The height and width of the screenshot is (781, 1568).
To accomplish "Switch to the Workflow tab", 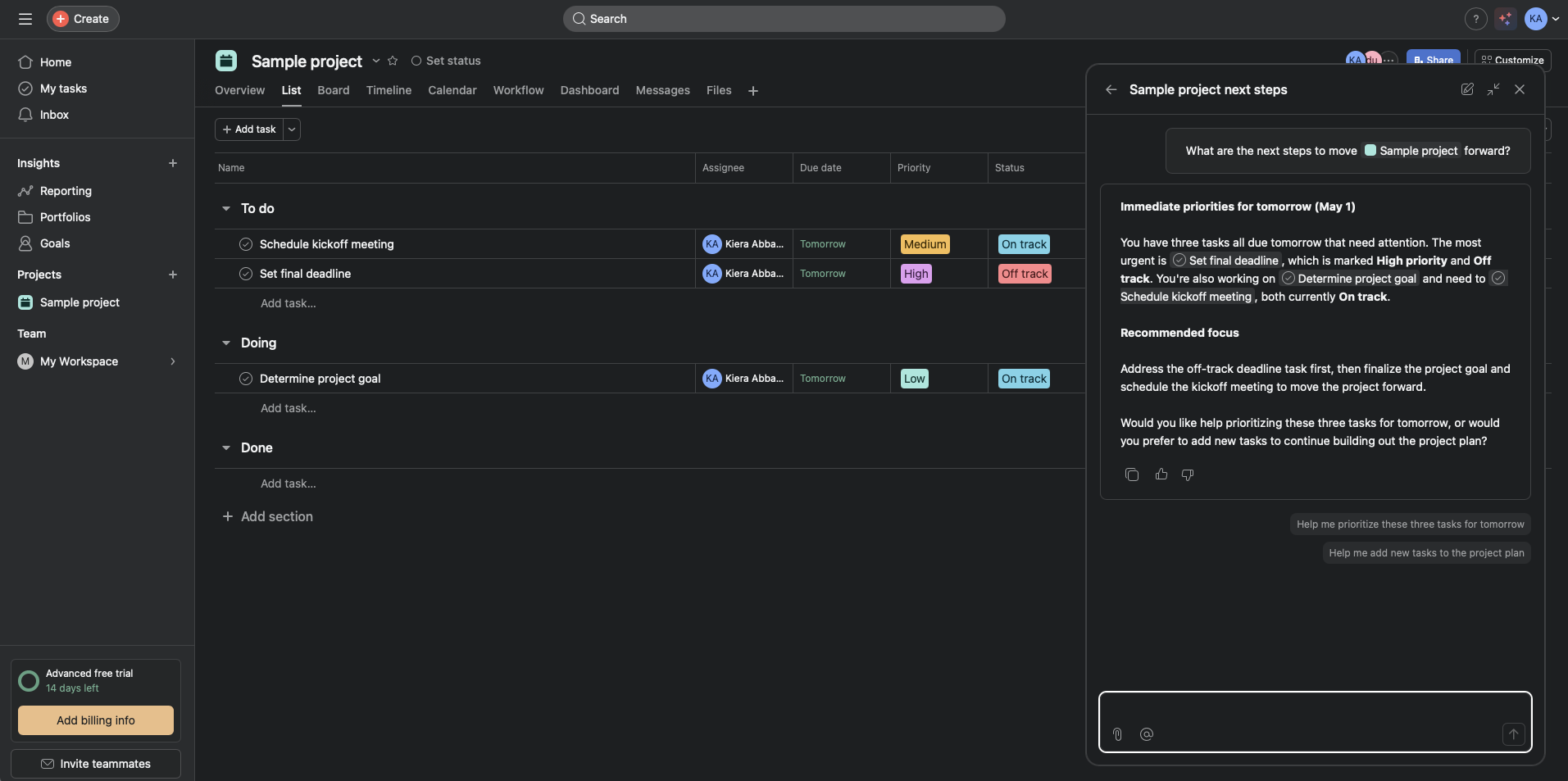I will coord(518,90).
